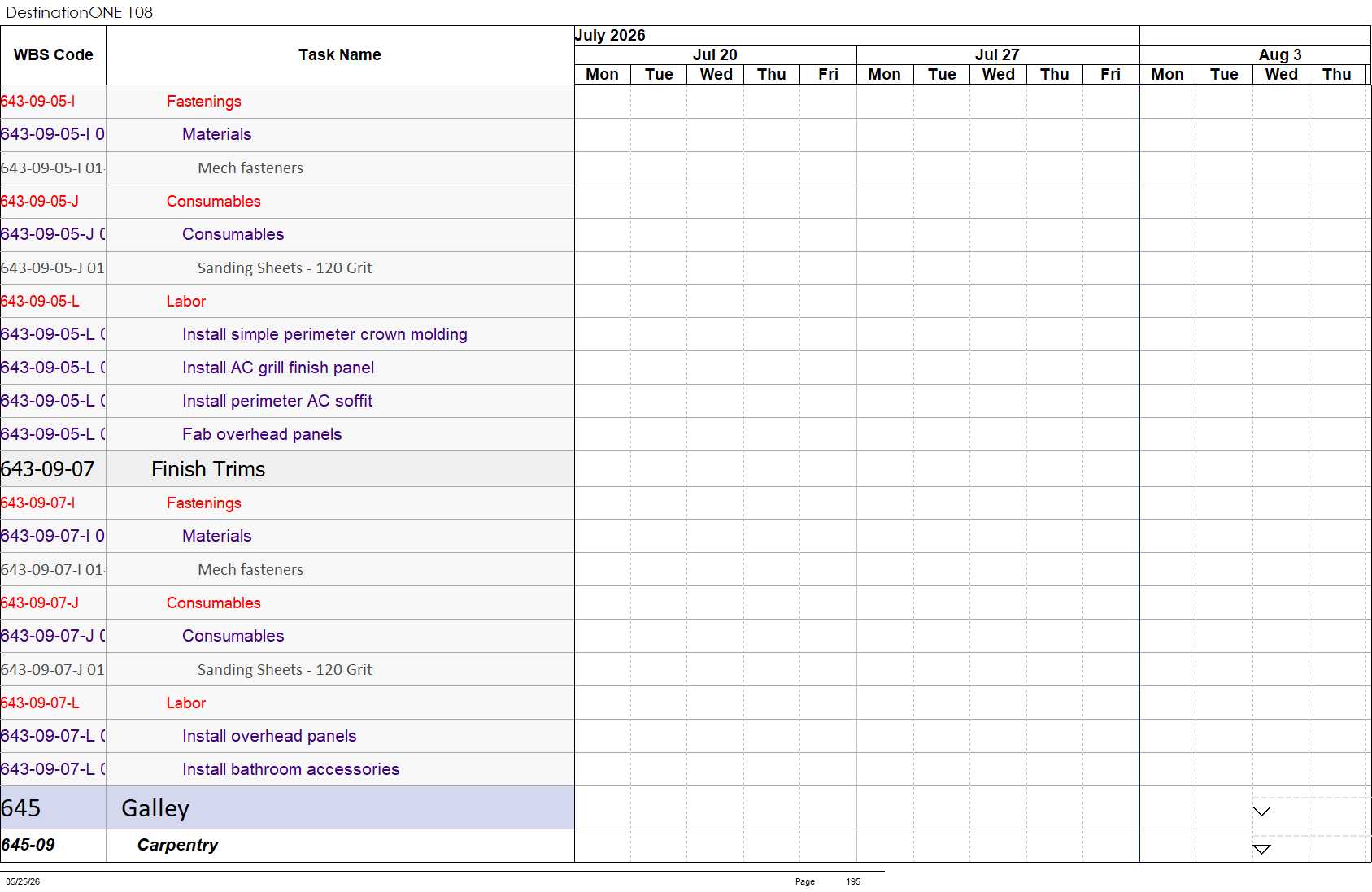Select the Task Name column header
1372x892 pixels.
[340, 55]
